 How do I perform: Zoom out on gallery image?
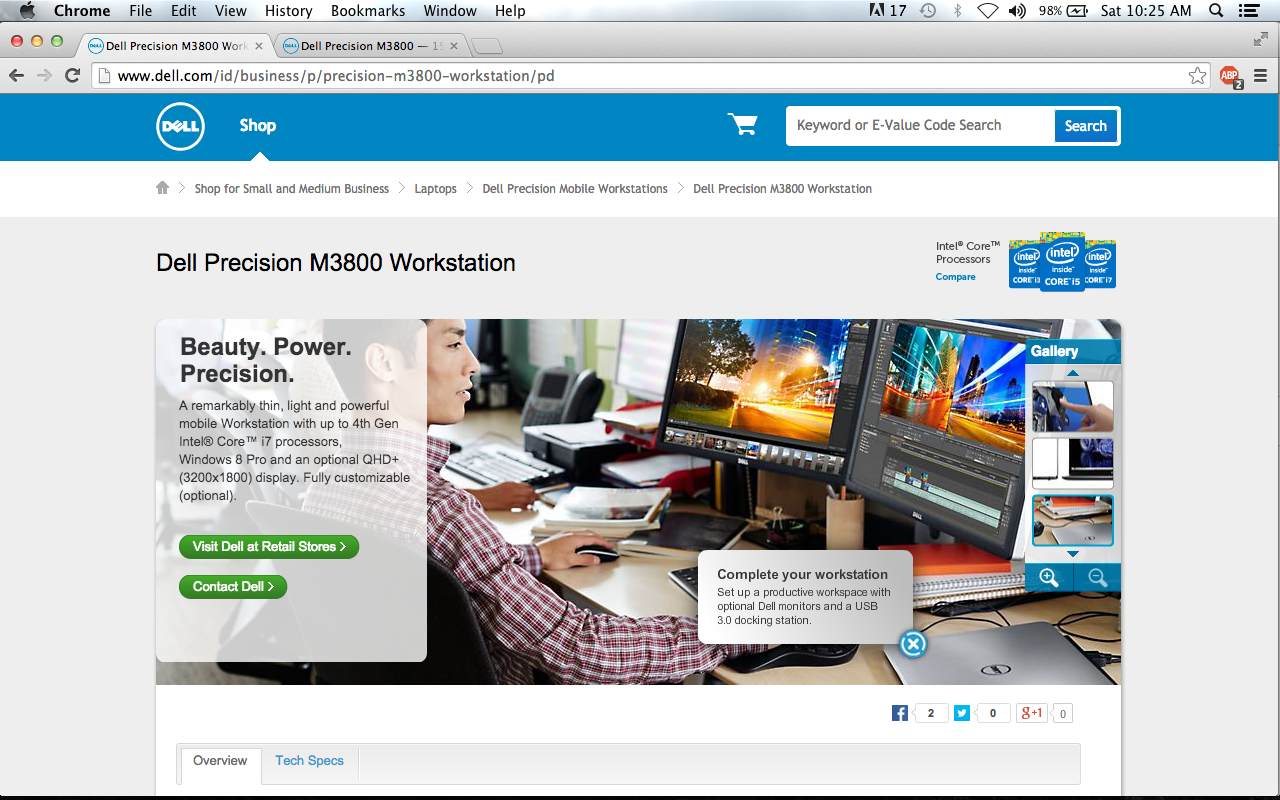(x=1097, y=577)
